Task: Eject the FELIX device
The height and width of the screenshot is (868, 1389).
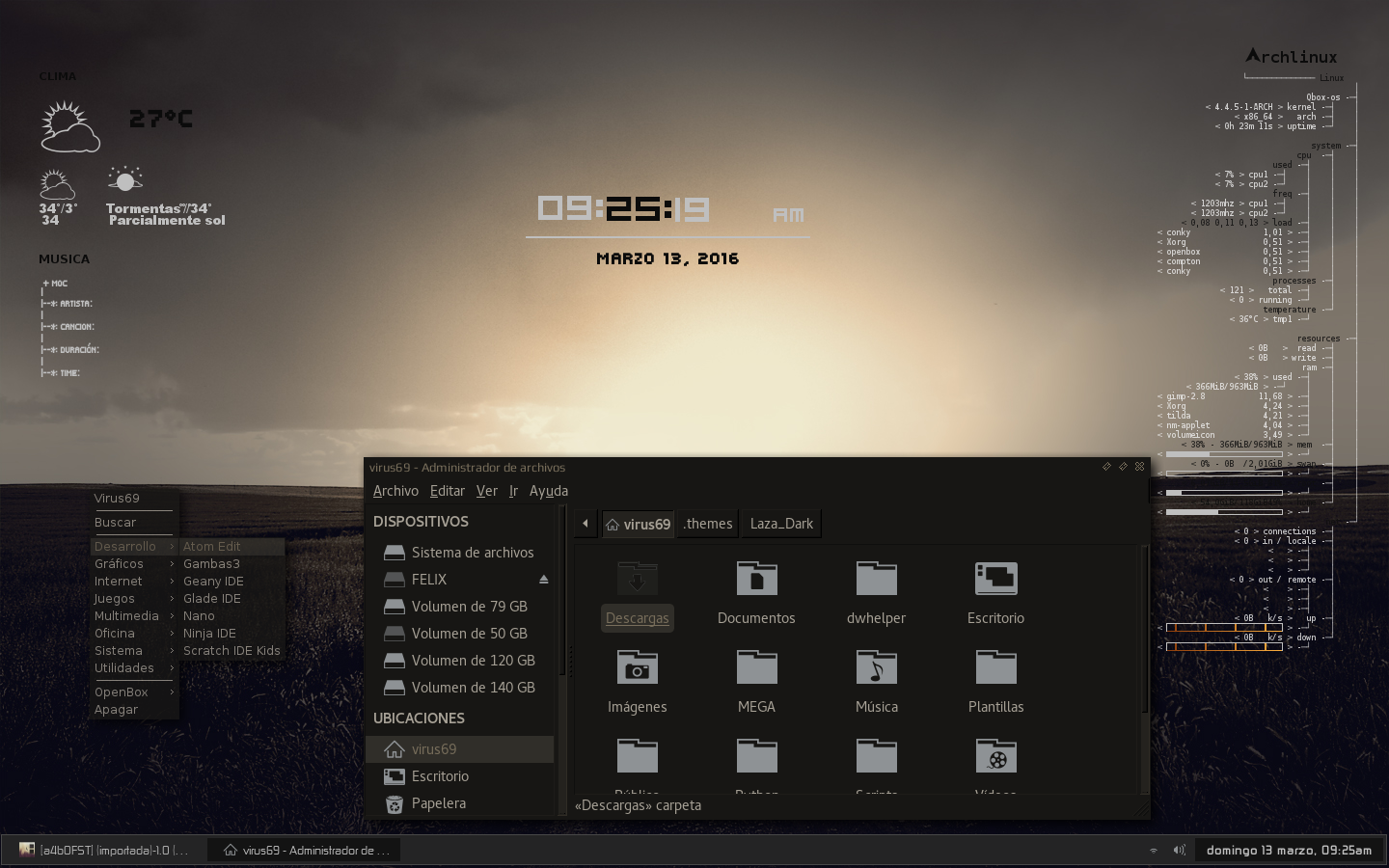Action: point(543,580)
